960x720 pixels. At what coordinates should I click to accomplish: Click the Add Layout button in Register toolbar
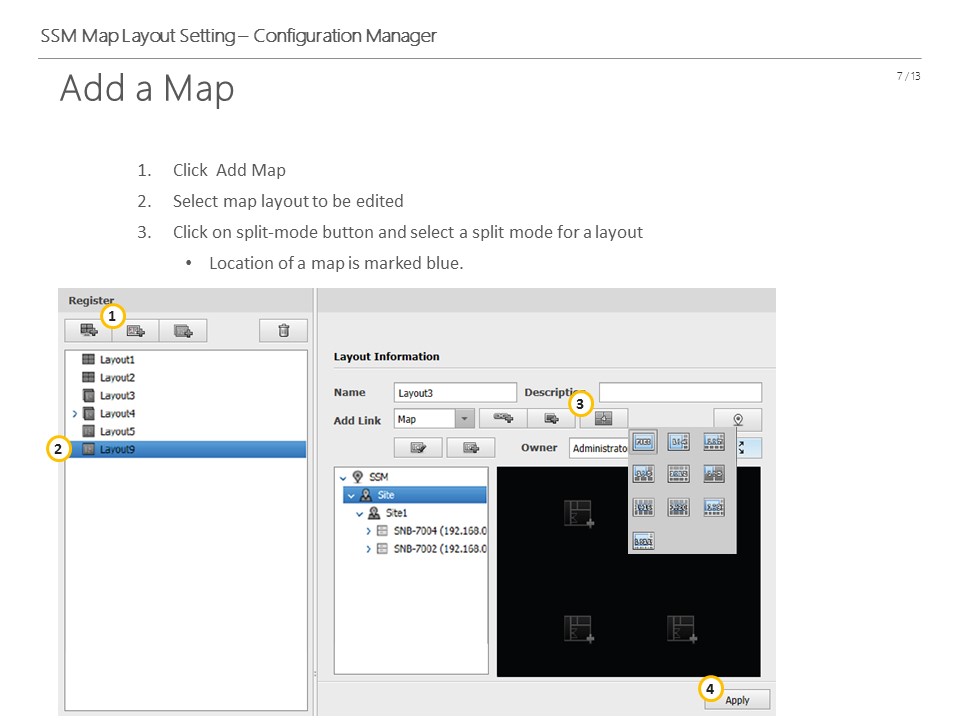coord(89,331)
